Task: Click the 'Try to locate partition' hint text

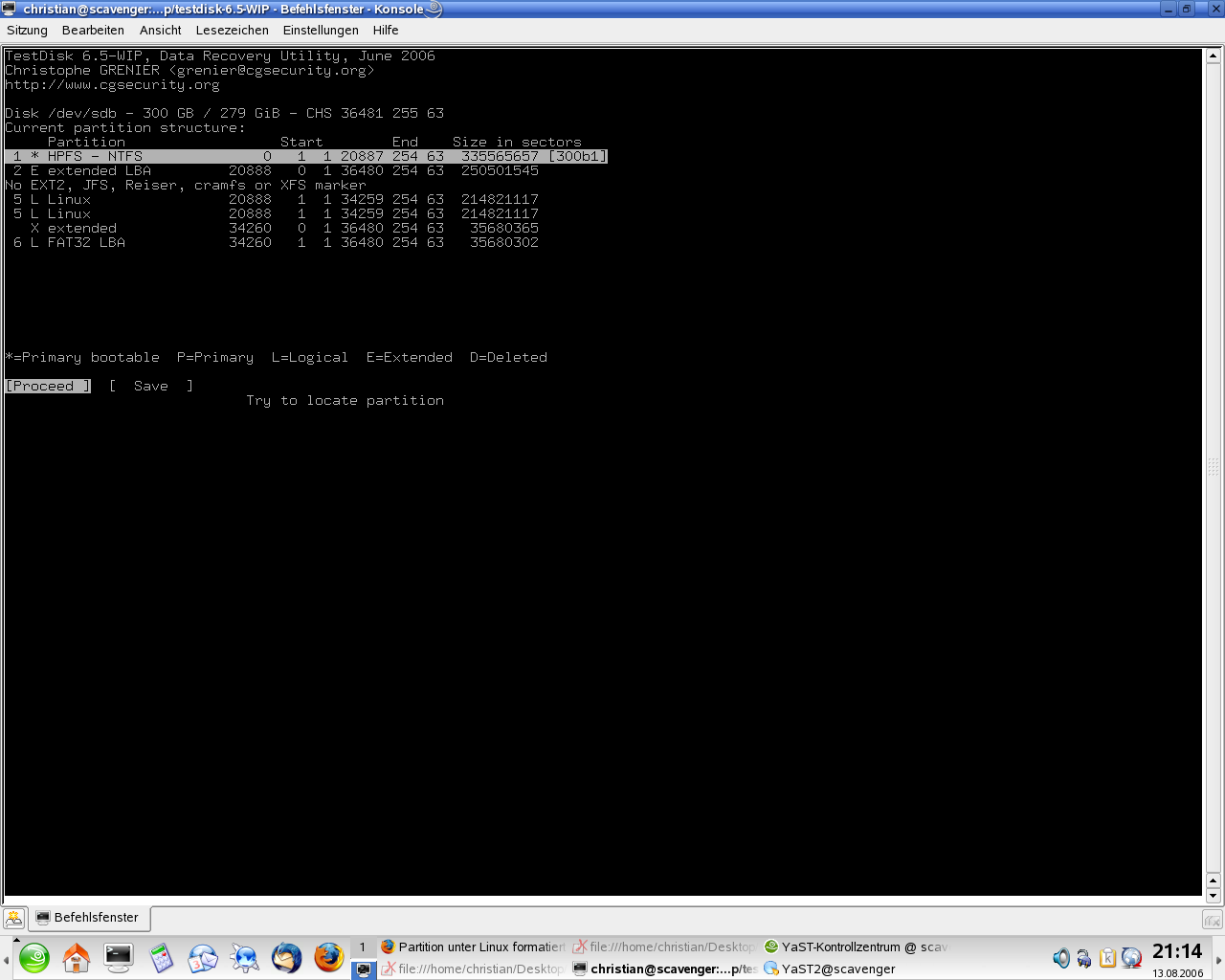Action: 345,401
